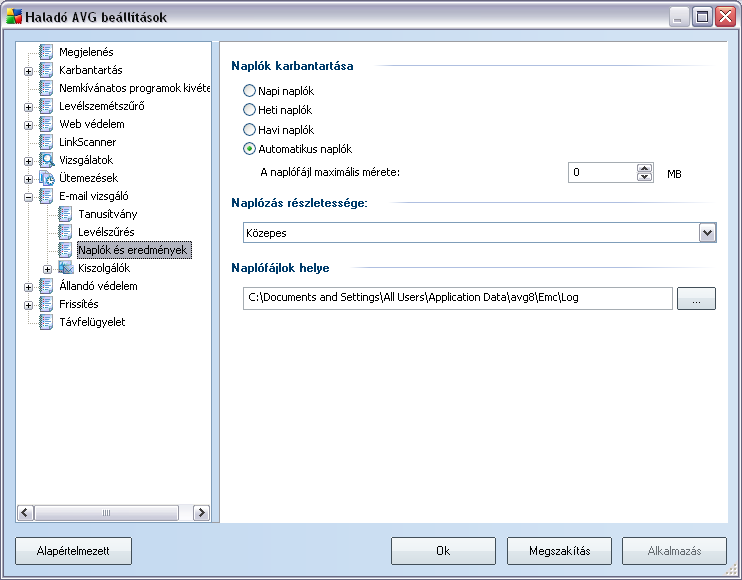The width and height of the screenshot is (742, 580).
Task: Click the Nemkívánatos programok icon
Action: coord(46,88)
